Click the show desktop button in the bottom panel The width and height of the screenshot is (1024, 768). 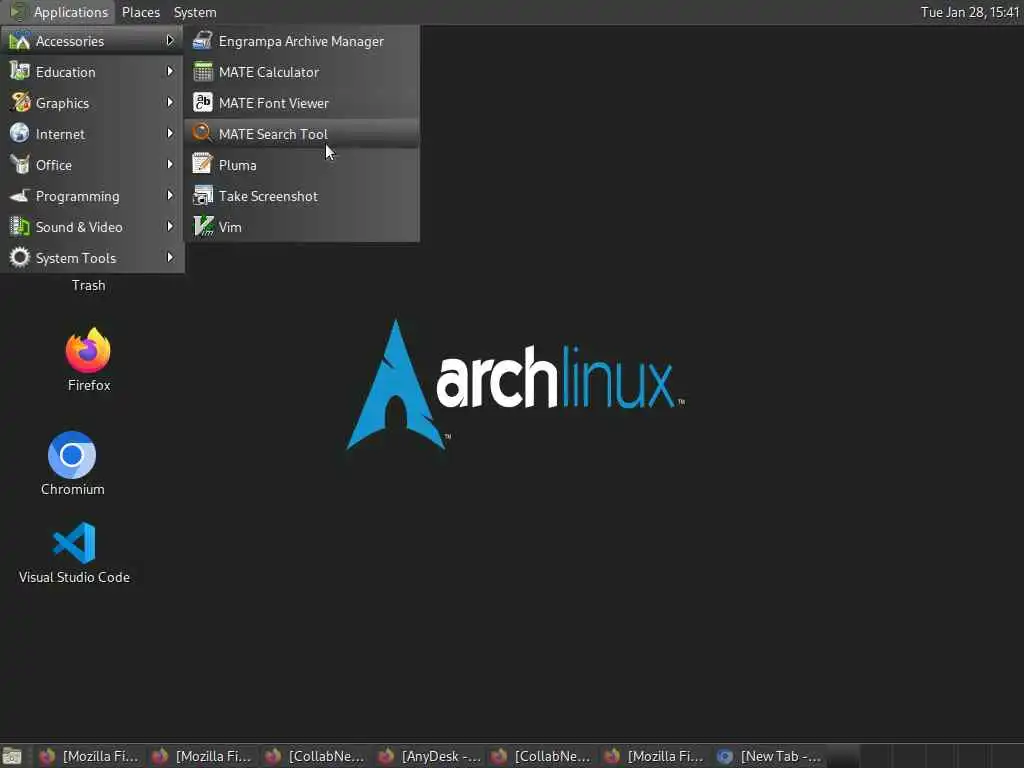pos(12,756)
